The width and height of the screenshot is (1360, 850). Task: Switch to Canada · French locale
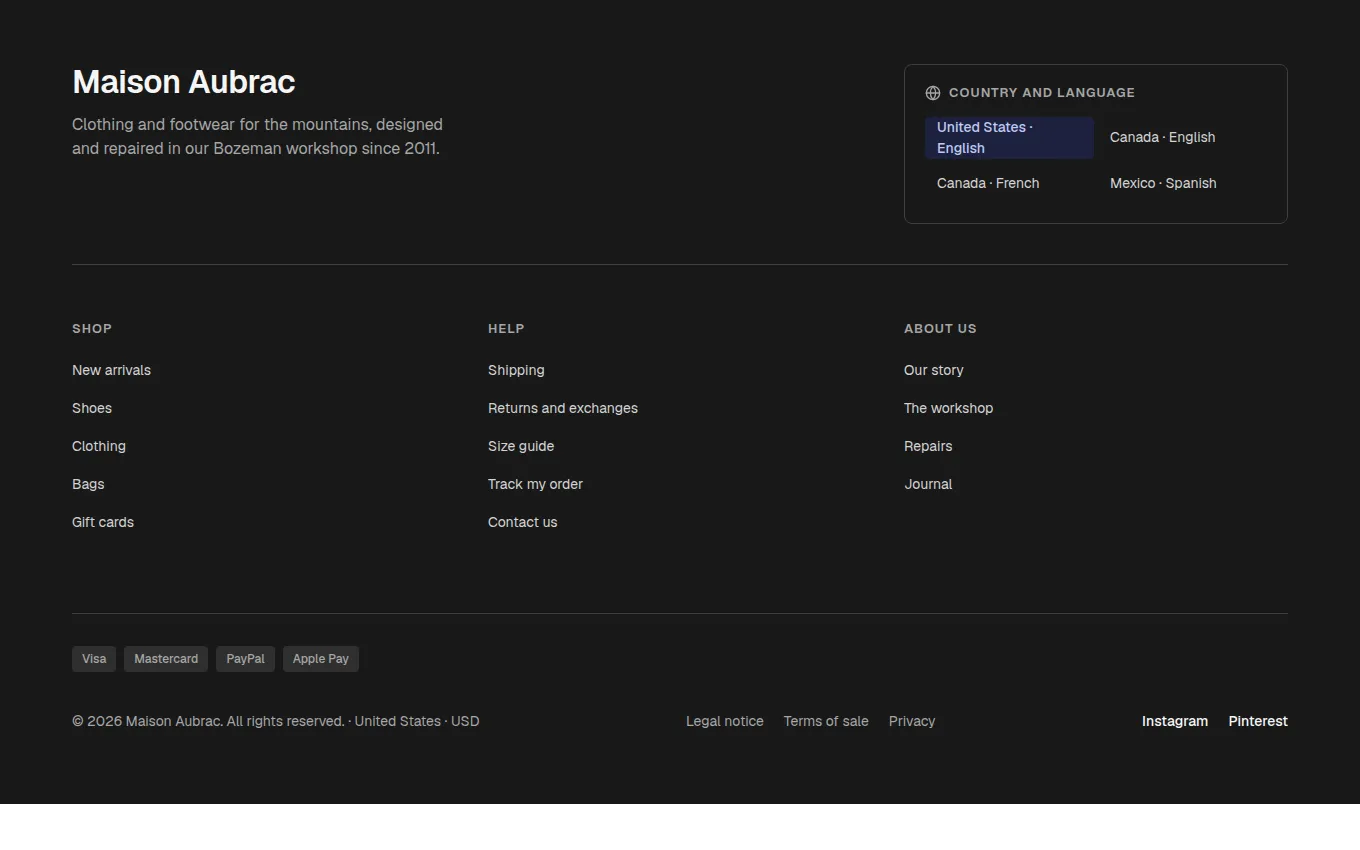click(x=988, y=184)
